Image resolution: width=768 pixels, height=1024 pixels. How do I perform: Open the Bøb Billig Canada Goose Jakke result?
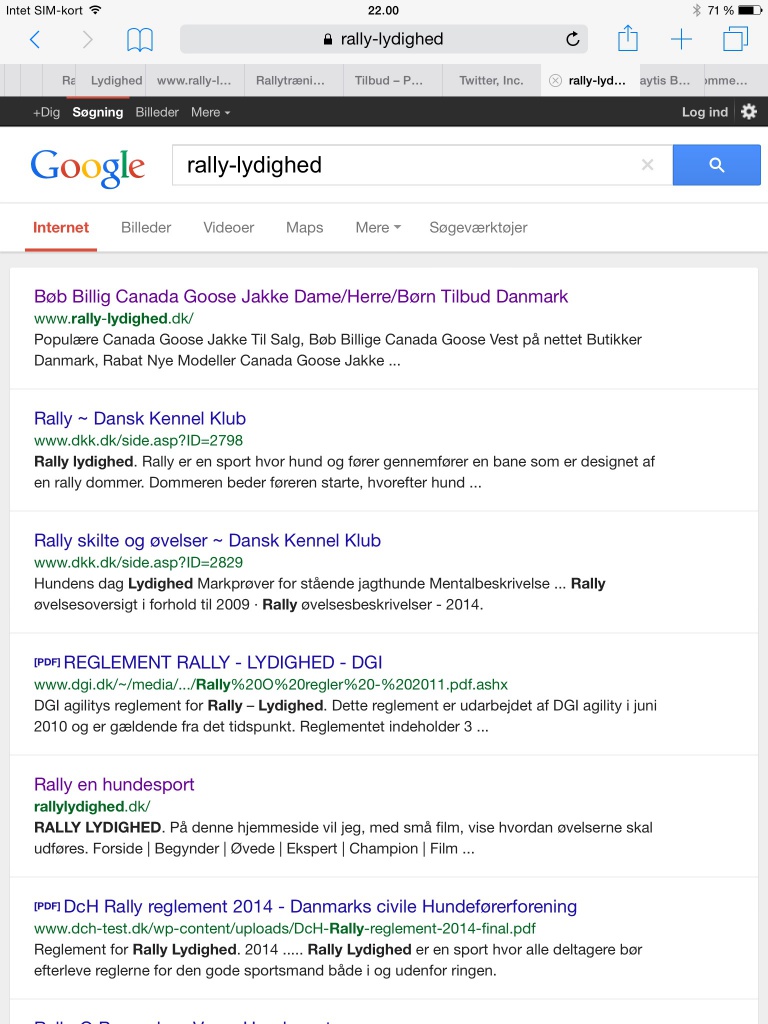coord(301,296)
